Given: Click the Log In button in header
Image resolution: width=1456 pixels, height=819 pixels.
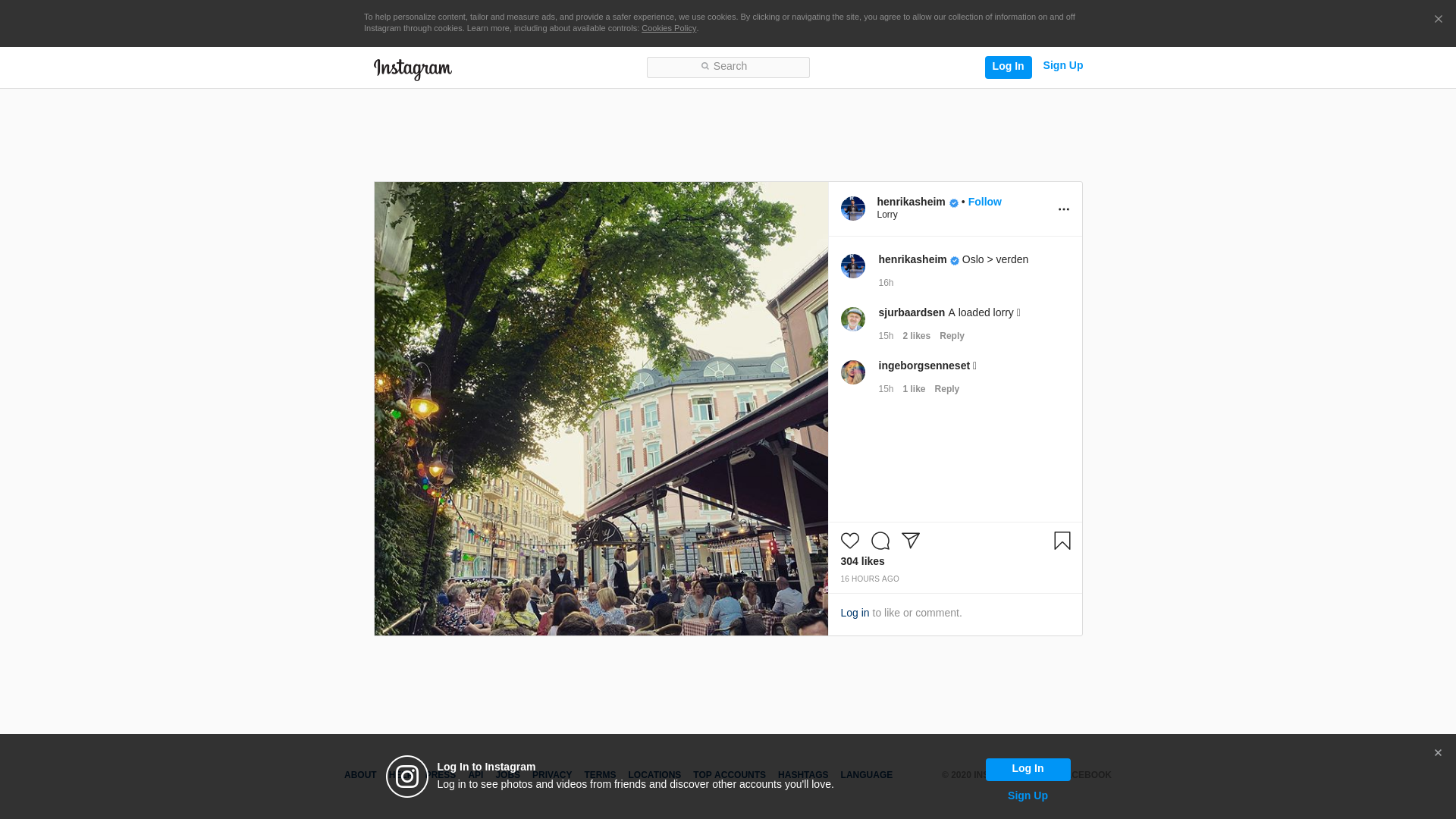Looking at the screenshot, I should (x=1008, y=67).
